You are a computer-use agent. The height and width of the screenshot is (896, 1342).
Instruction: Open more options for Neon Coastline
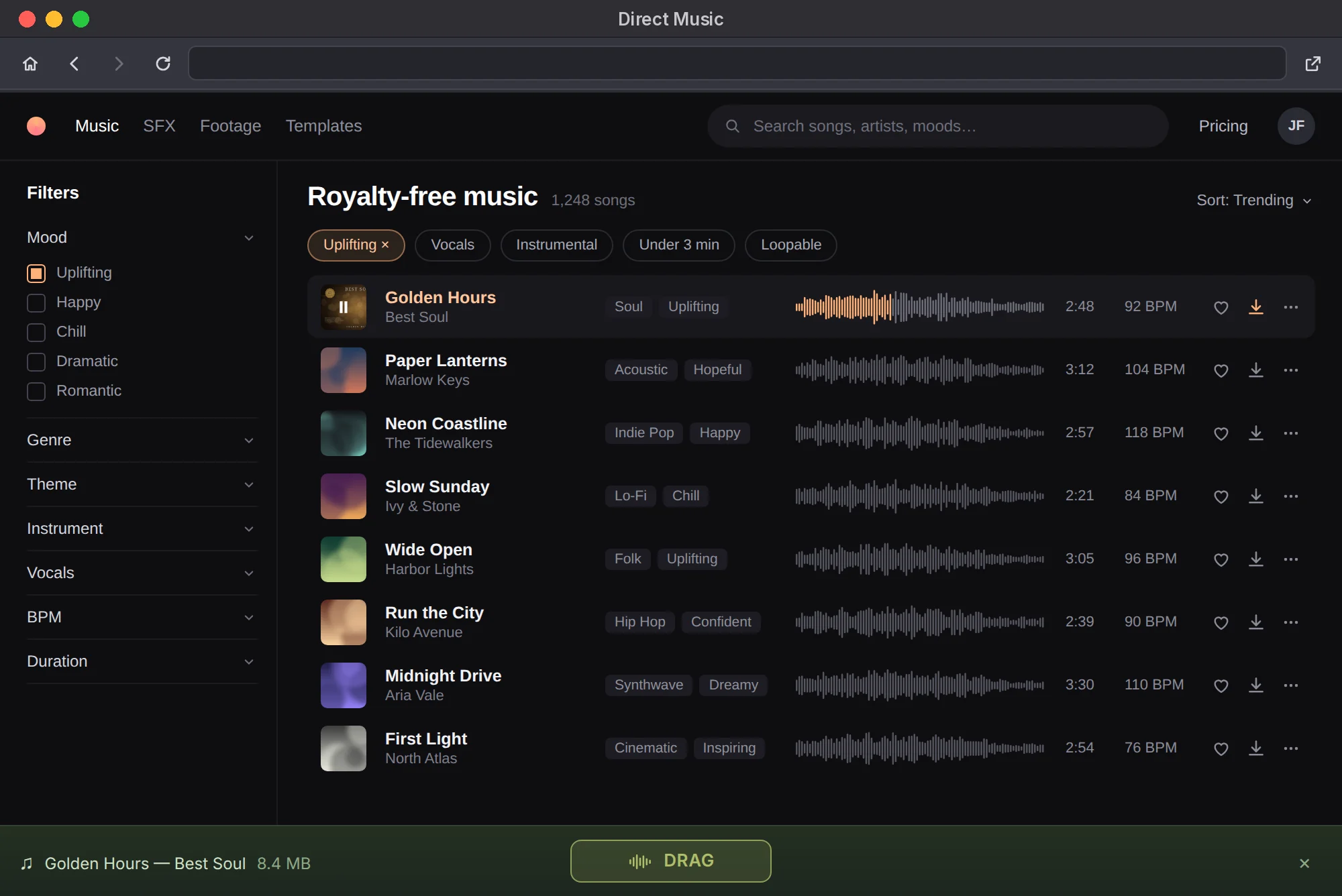pos(1291,433)
